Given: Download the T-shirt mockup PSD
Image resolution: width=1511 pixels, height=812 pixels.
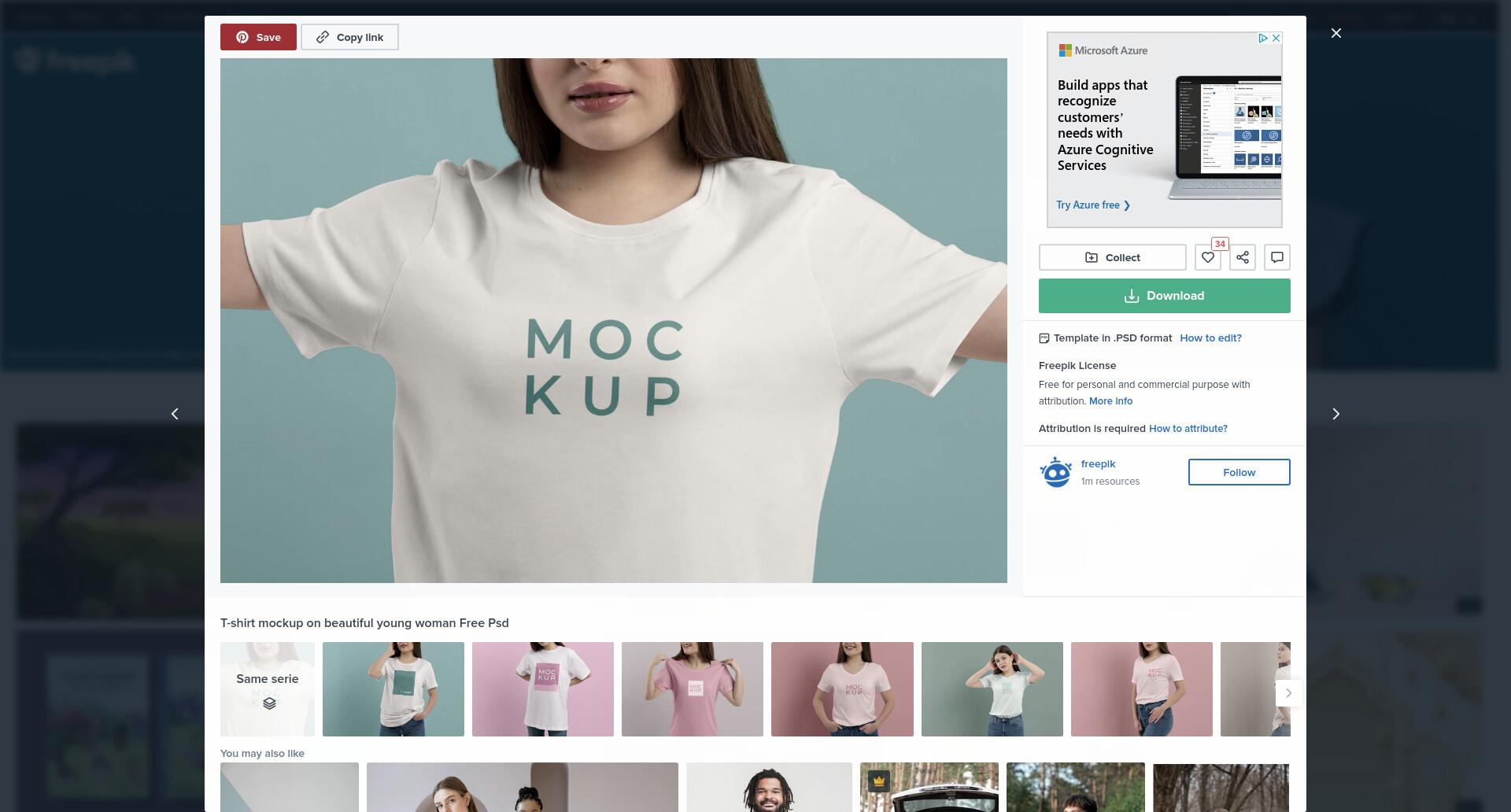Looking at the screenshot, I should click(1164, 296).
